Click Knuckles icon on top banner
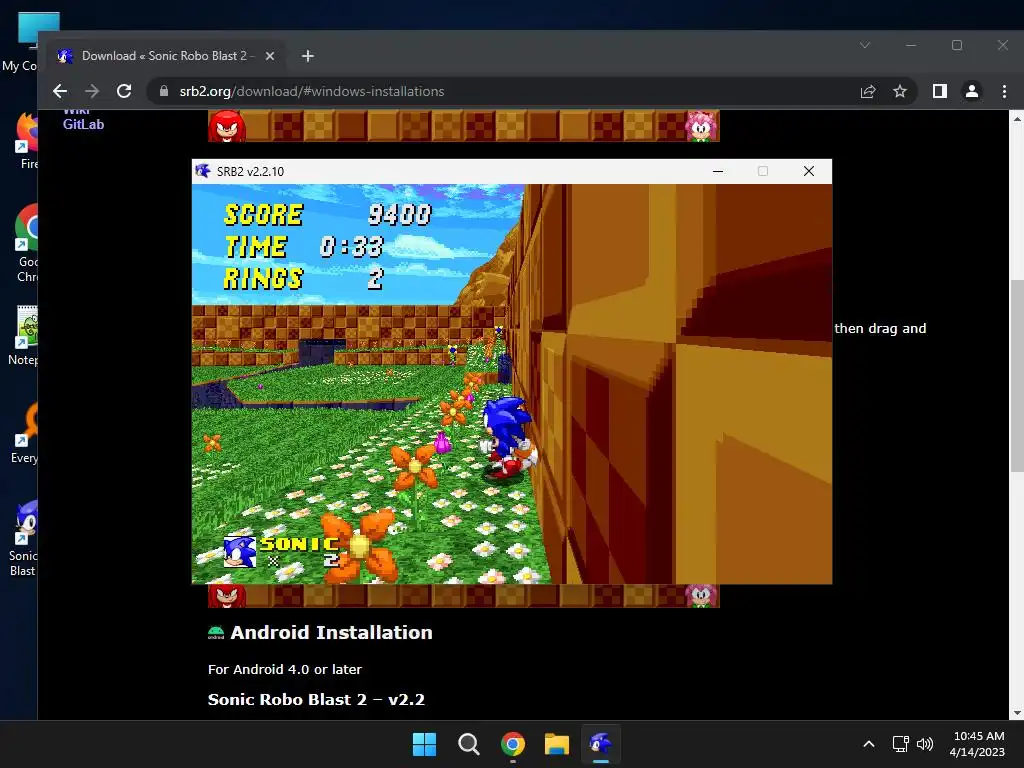Screen dimensions: 1024x768 tap(227, 126)
